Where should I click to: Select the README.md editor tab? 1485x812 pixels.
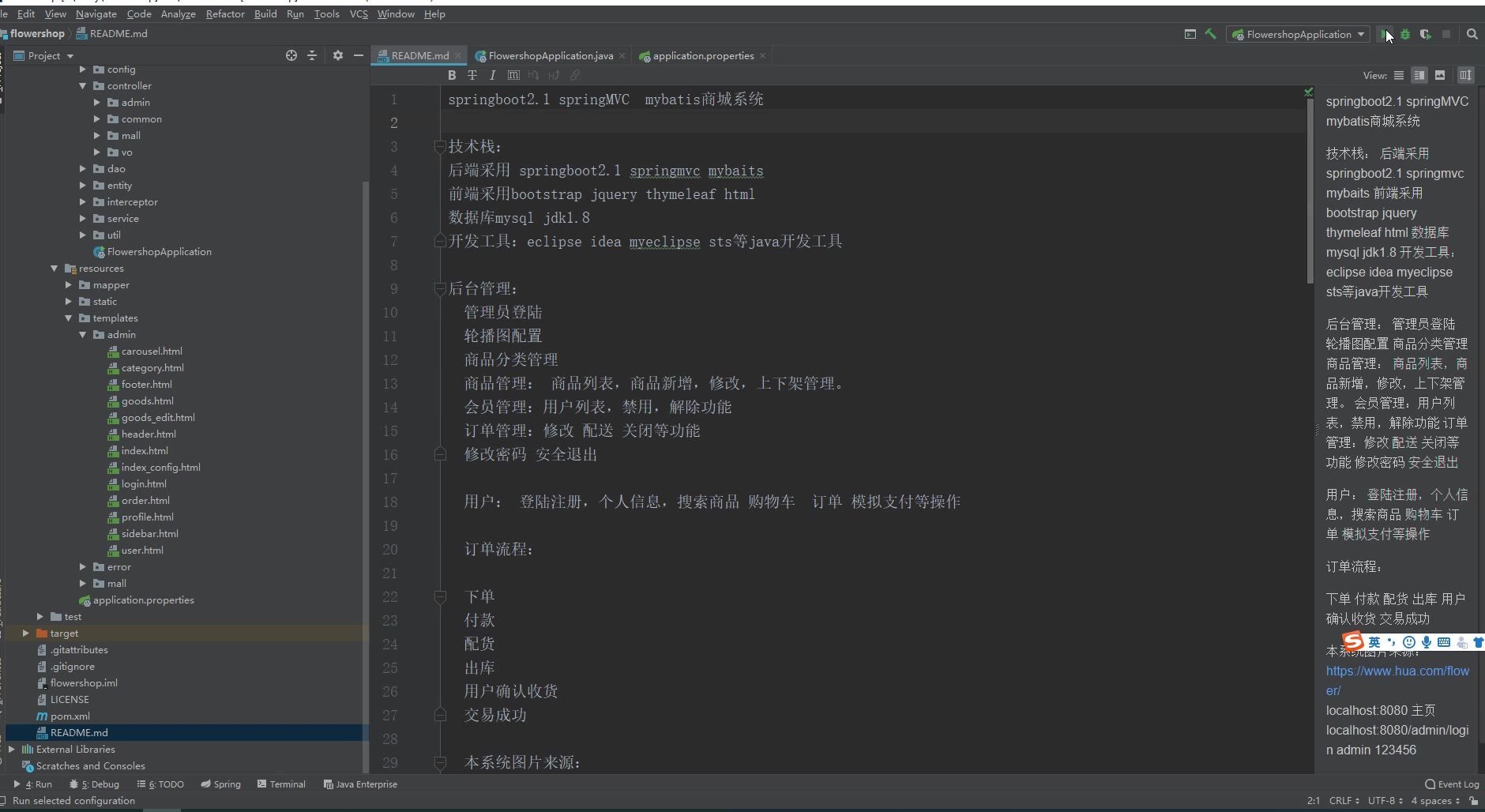click(x=419, y=55)
